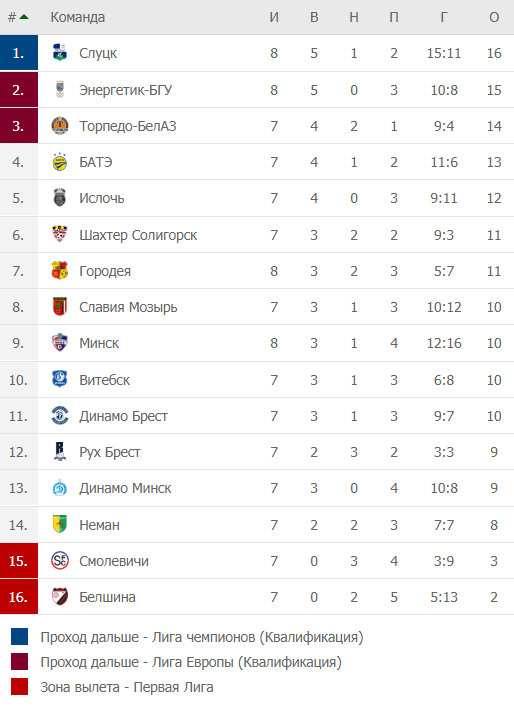Click the yellow БАТЭ club emblem
514x706 pixels.
(59, 162)
